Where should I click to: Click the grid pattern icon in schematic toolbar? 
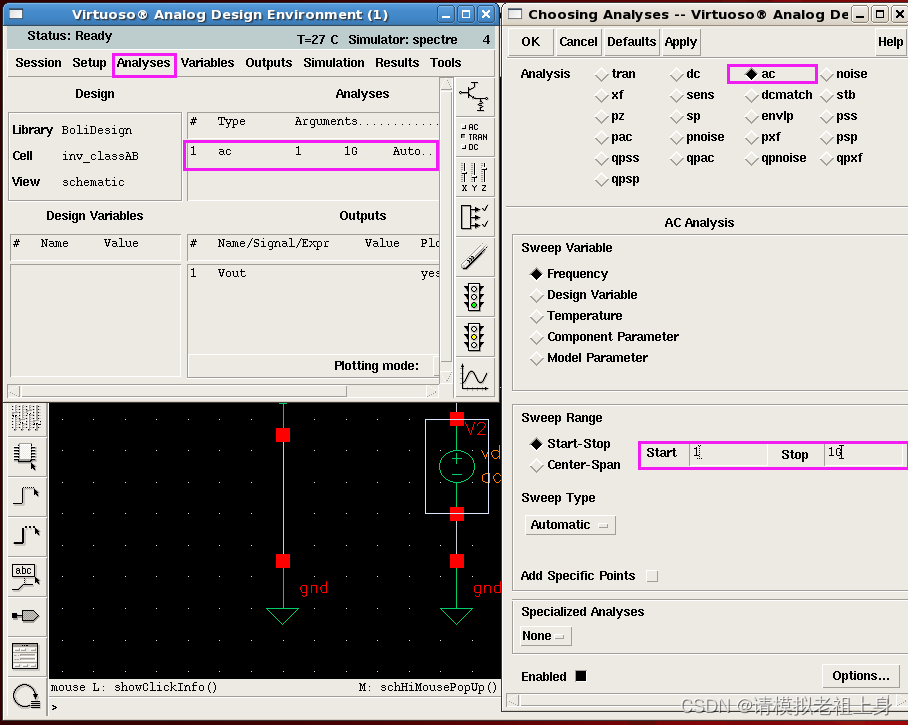[x=26, y=418]
